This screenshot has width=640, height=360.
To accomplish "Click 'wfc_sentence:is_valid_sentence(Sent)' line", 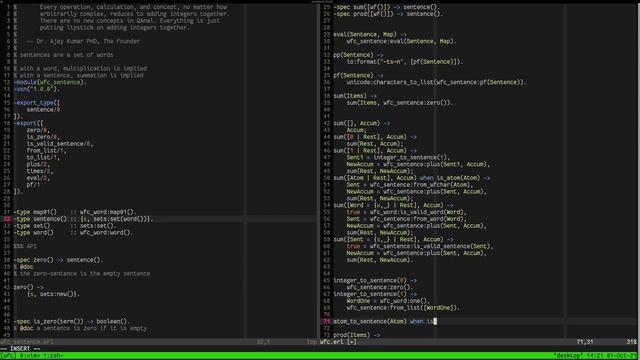I will pos(420,246).
